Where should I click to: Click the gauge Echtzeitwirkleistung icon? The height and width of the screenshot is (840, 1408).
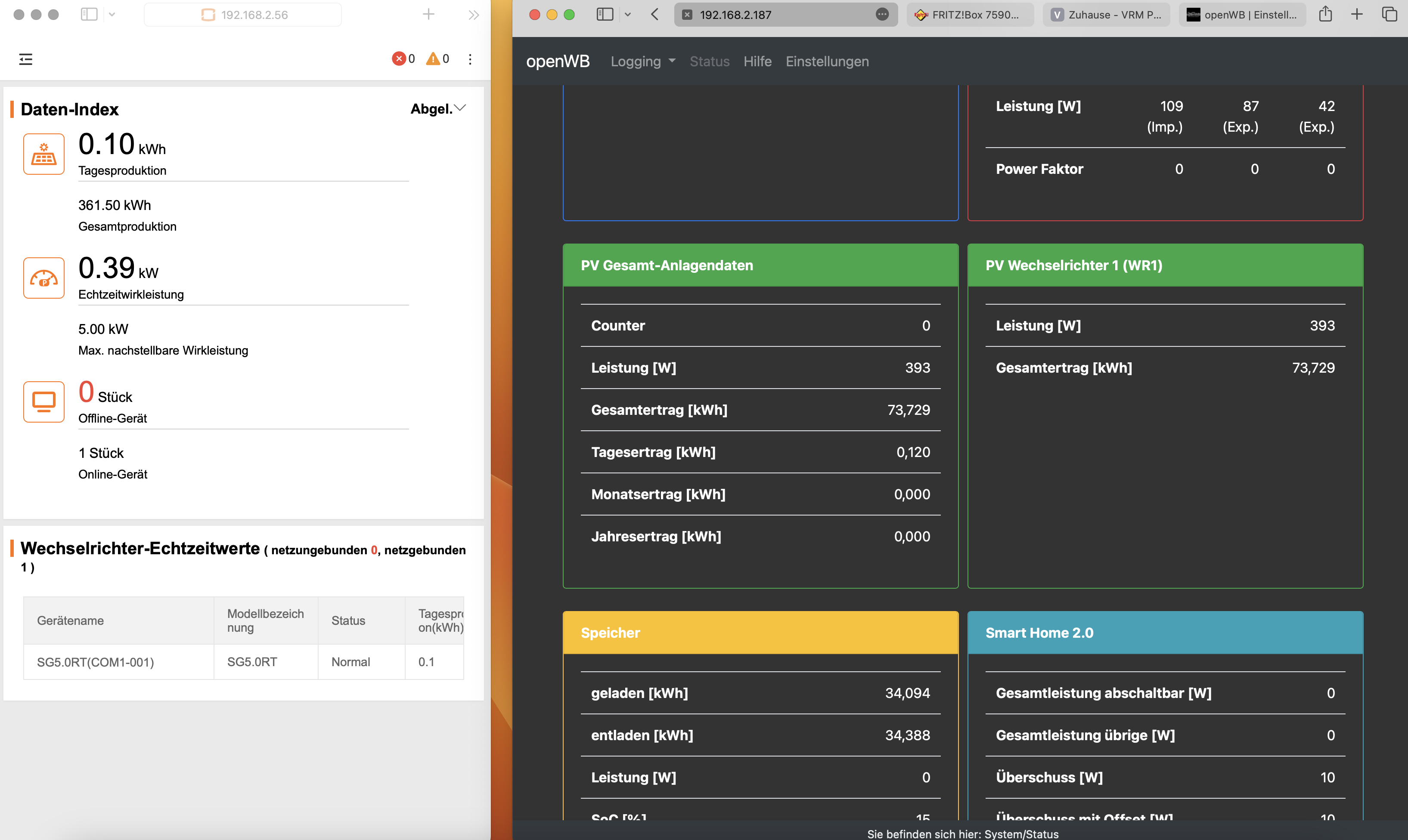(43, 278)
